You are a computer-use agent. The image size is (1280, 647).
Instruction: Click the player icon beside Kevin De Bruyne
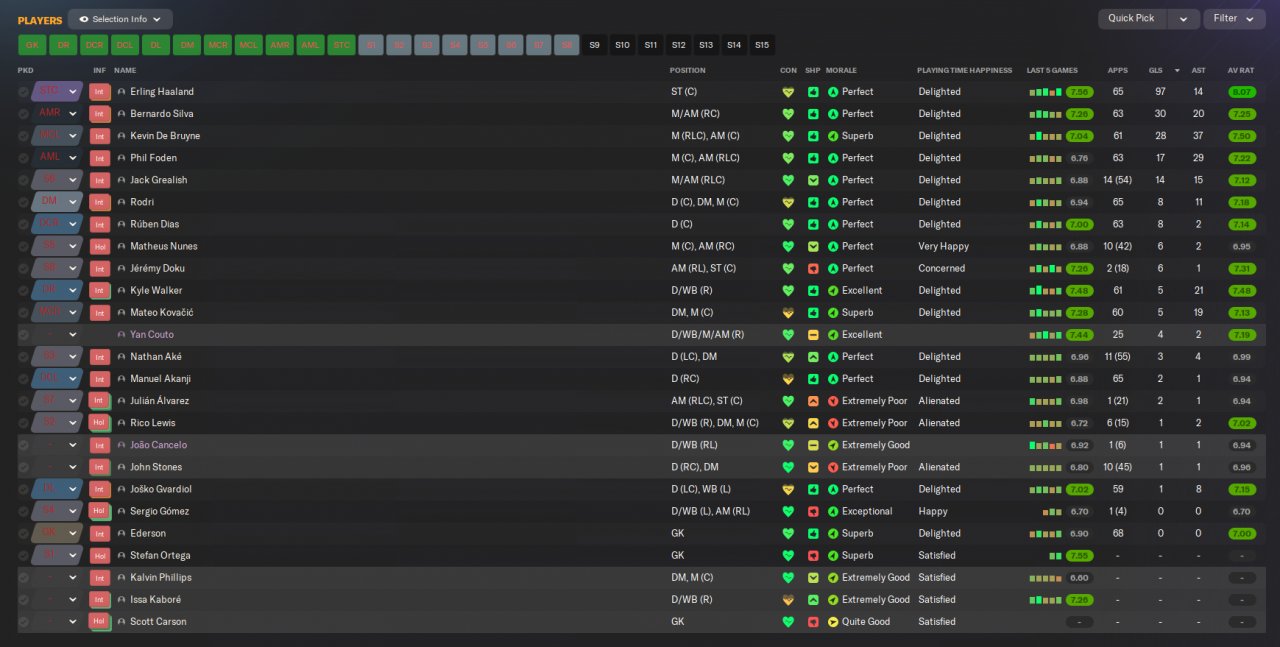[122, 136]
